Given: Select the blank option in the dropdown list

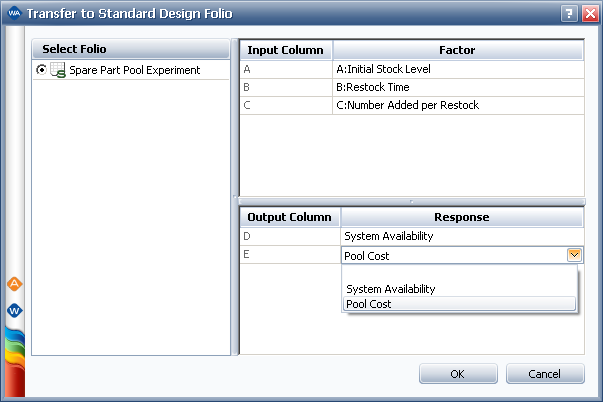Looking at the screenshot, I should point(459,274).
